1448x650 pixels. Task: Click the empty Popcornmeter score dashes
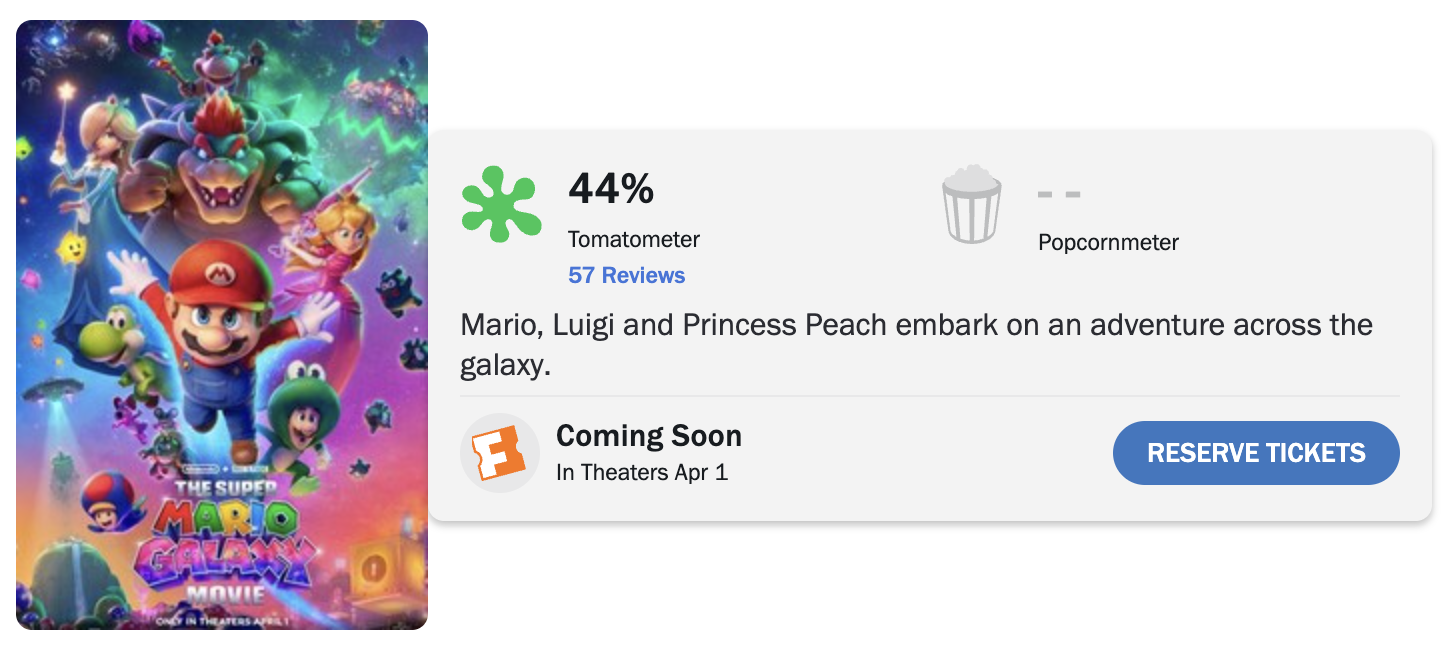(x=1059, y=193)
